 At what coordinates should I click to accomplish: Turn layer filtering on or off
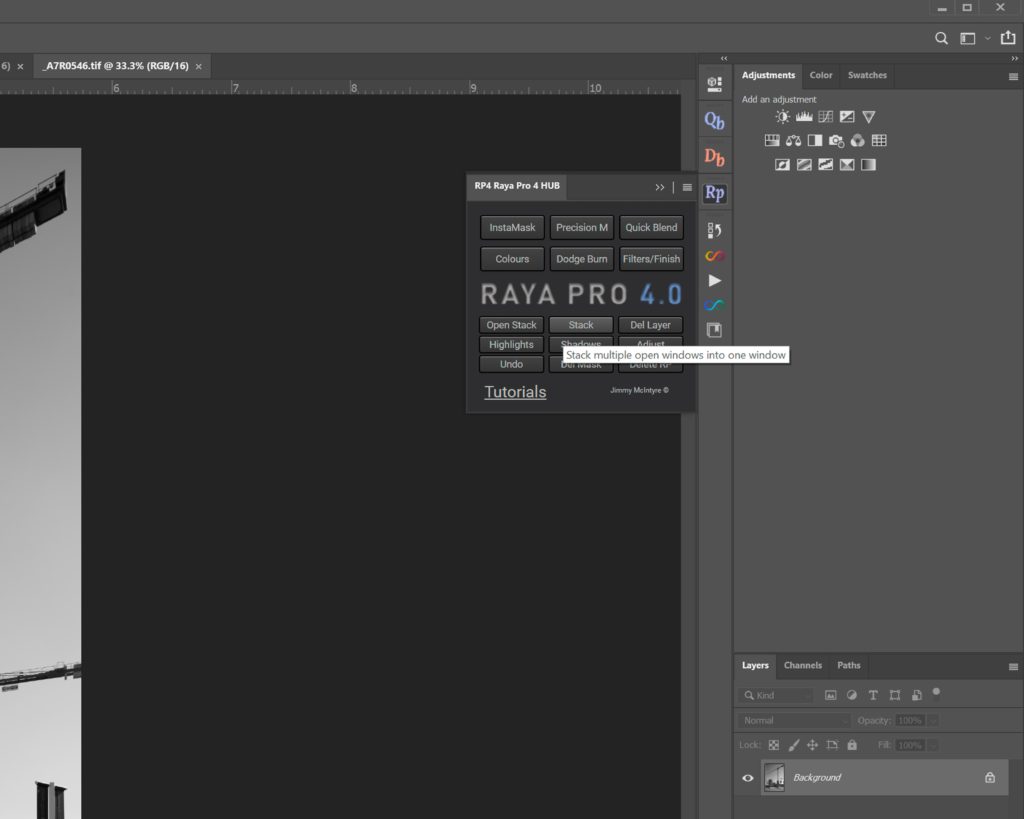tap(936, 692)
